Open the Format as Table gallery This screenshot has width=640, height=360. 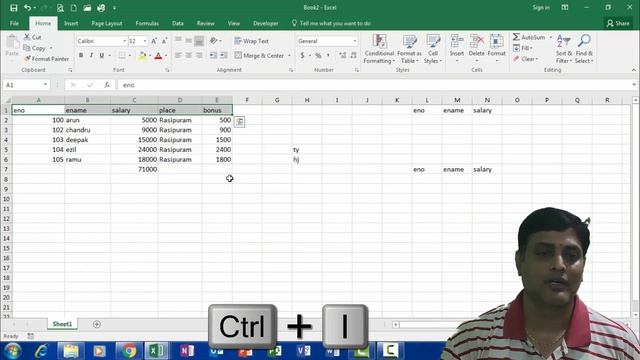(x=409, y=49)
